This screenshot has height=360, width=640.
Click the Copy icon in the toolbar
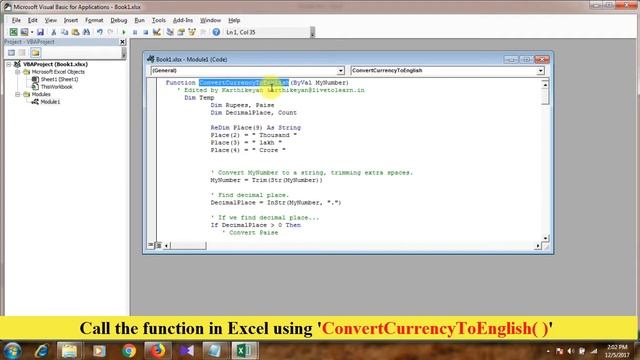(64, 32)
